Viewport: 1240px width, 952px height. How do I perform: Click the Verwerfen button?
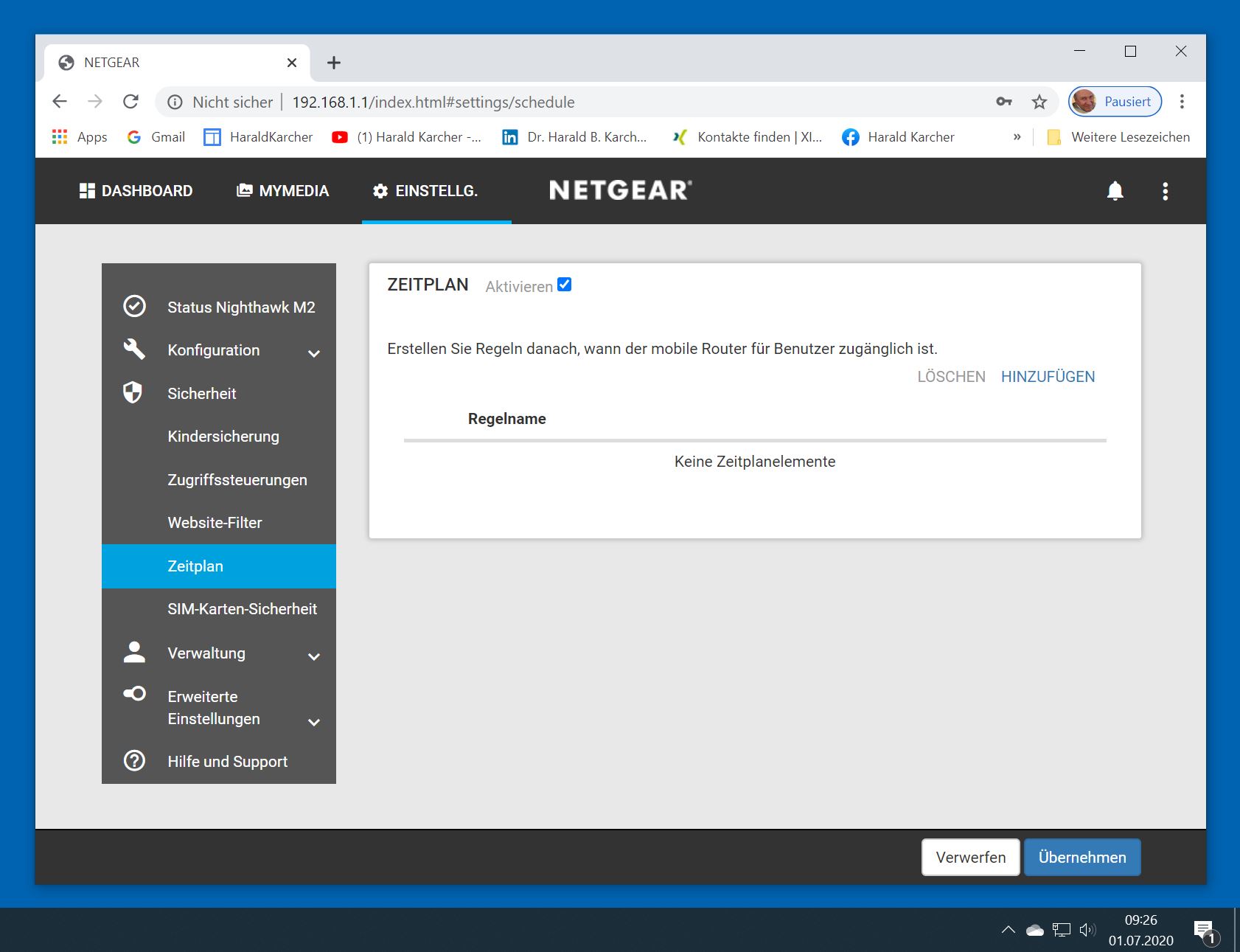pyautogui.click(x=970, y=857)
